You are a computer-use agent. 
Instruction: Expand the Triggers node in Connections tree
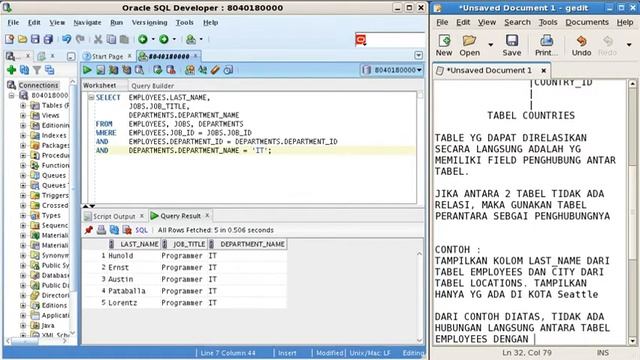tap(23, 196)
